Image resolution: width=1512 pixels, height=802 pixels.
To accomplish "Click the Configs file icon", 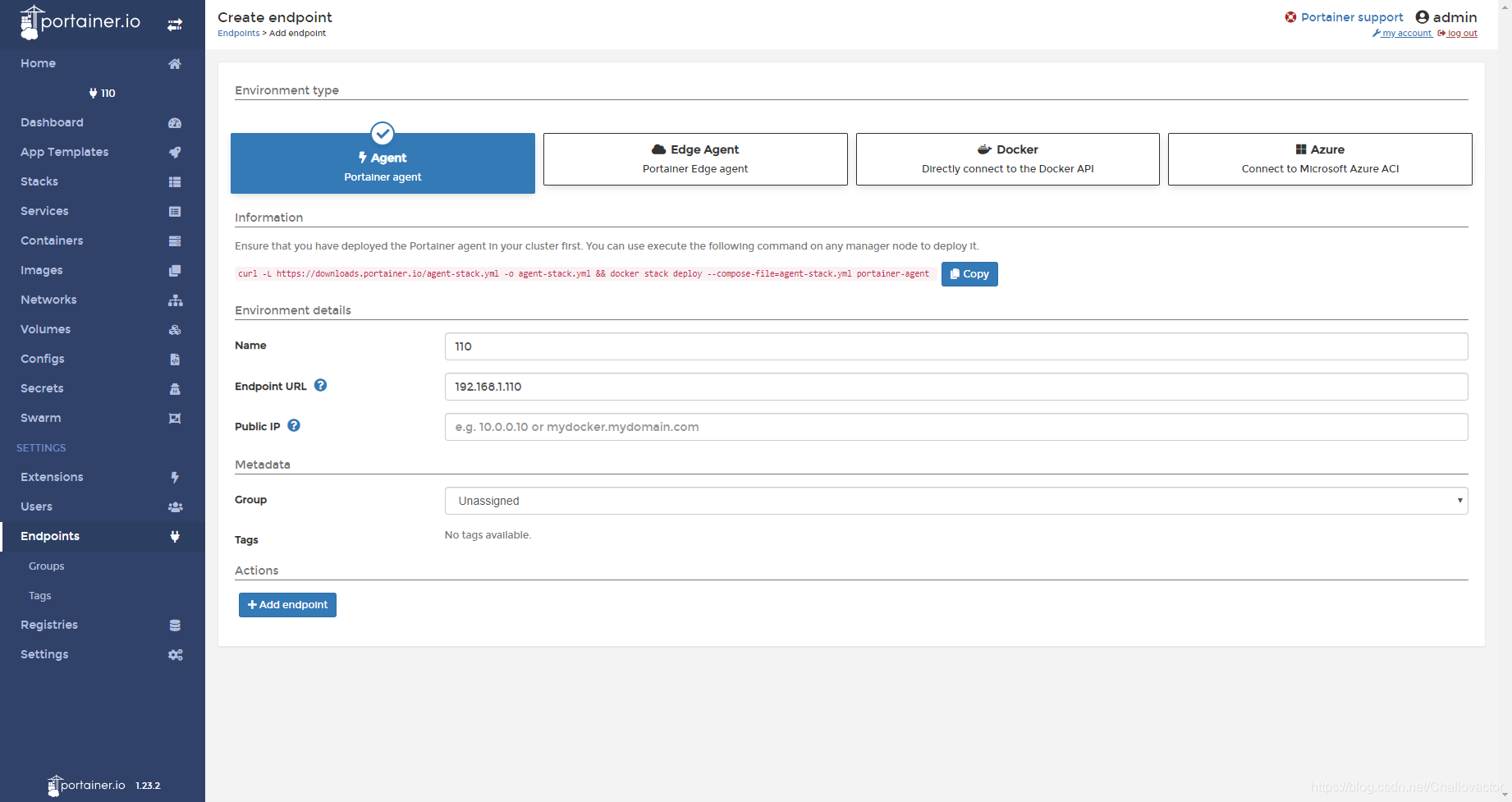I will (175, 360).
